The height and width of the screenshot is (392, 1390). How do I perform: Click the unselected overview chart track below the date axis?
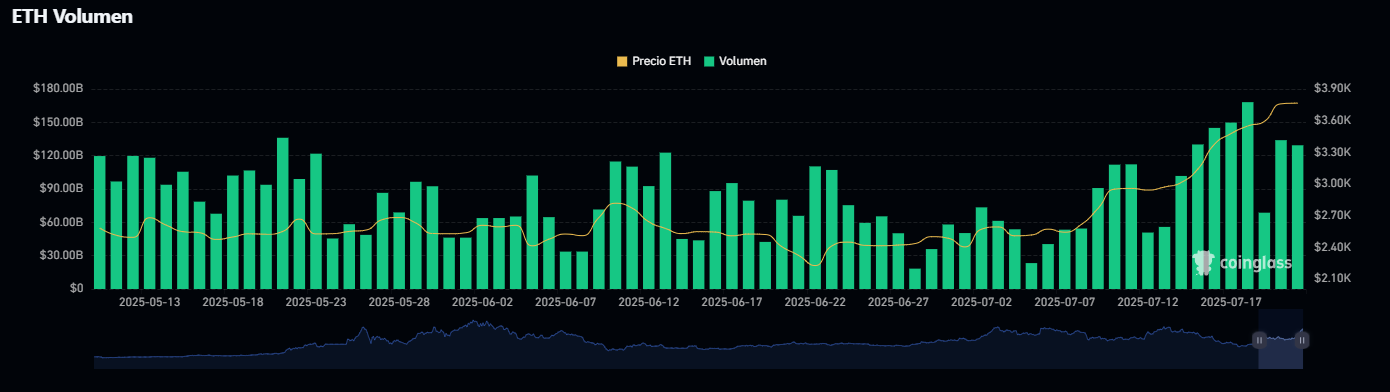pos(675,340)
